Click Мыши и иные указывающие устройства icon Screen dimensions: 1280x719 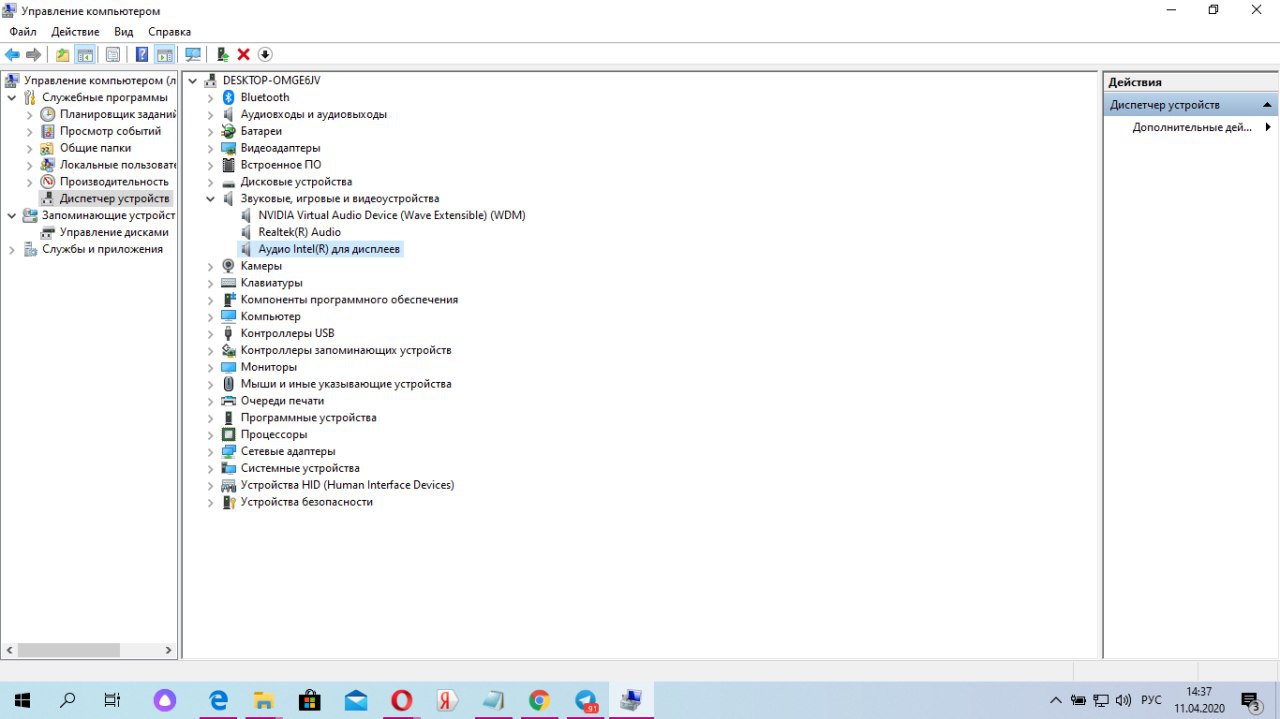pos(229,384)
